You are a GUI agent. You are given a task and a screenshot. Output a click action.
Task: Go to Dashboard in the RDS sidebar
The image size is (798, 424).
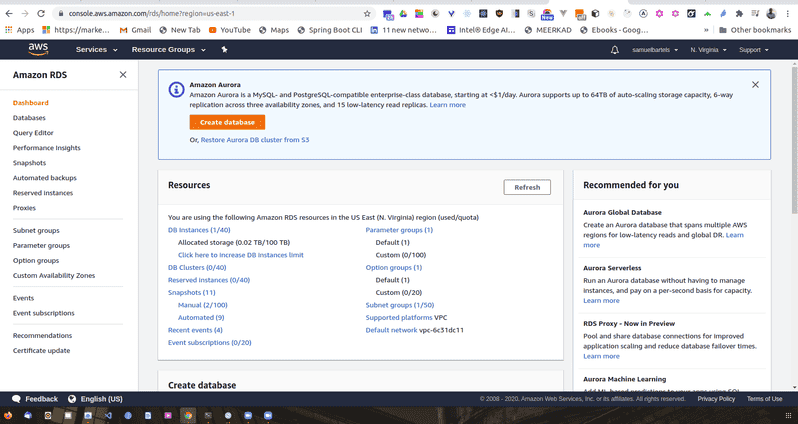tap(31, 103)
